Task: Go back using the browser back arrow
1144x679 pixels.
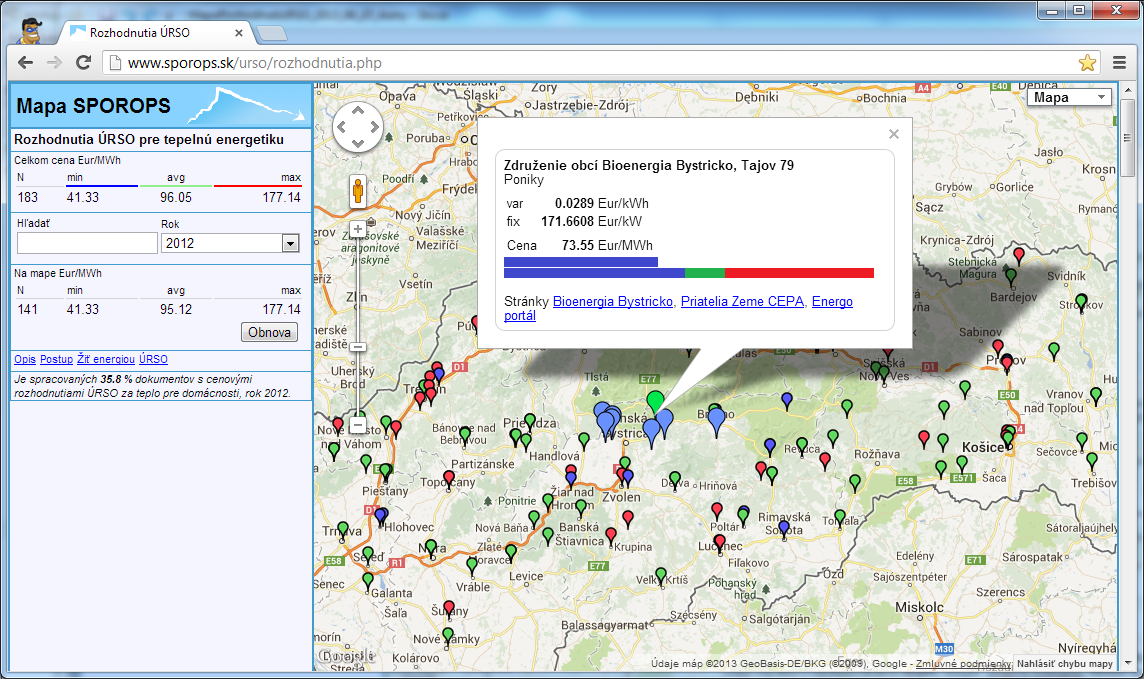Action: click(26, 63)
